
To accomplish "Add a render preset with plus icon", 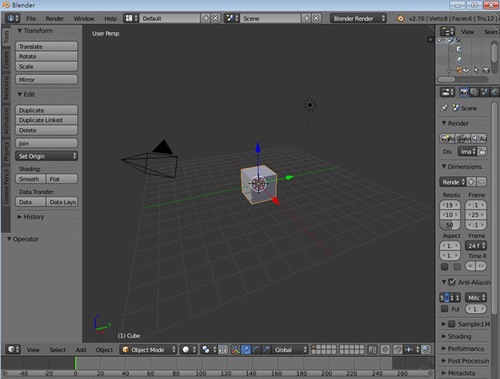I will [471, 182].
